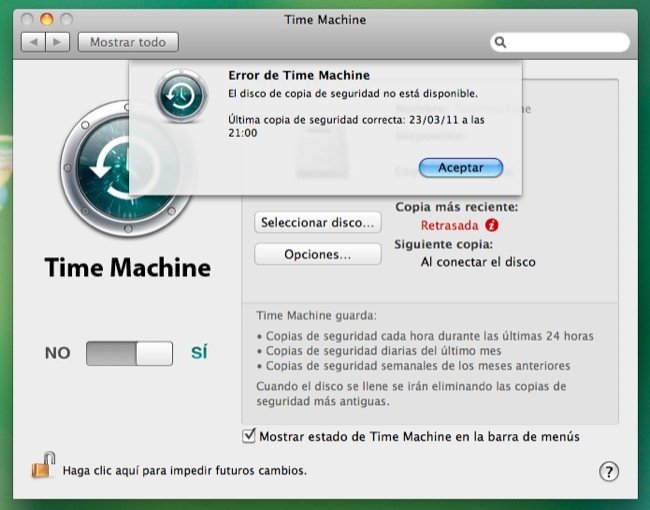The width and height of the screenshot is (650, 510).
Task: Click the Time Machine icon in error dialog
Action: pos(181,96)
